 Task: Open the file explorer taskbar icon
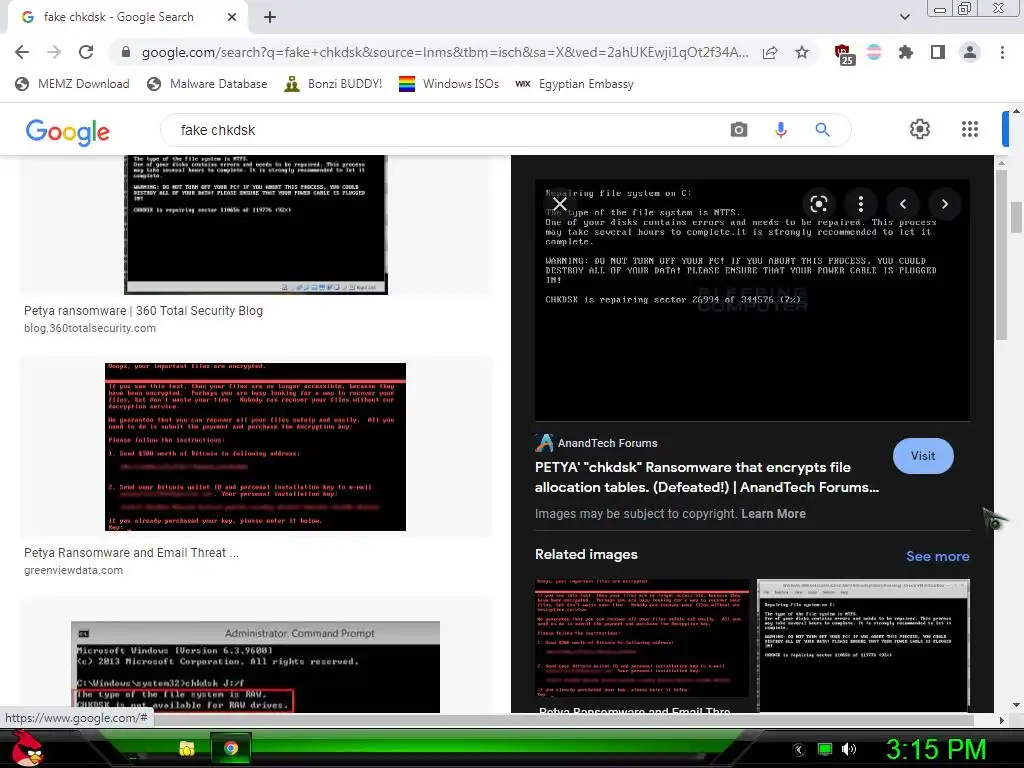pos(187,748)
